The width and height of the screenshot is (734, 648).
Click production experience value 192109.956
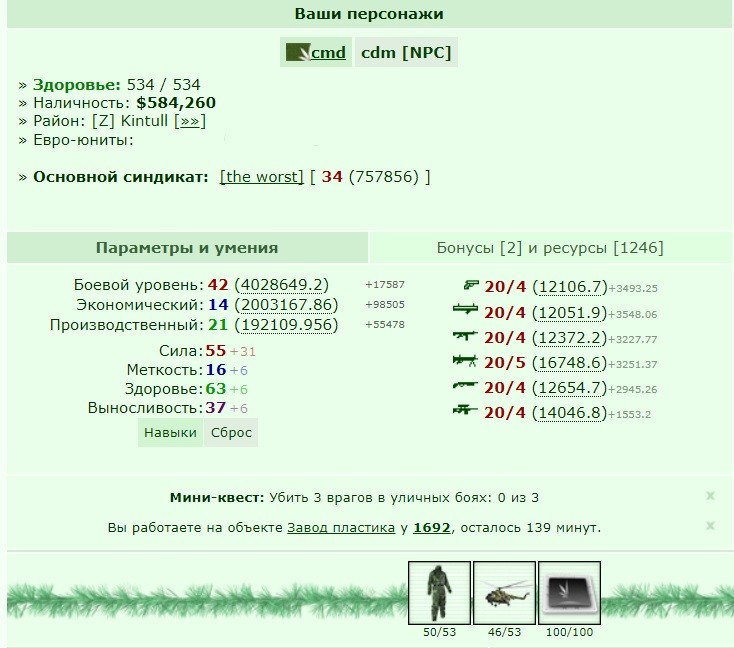coord(286,325)
